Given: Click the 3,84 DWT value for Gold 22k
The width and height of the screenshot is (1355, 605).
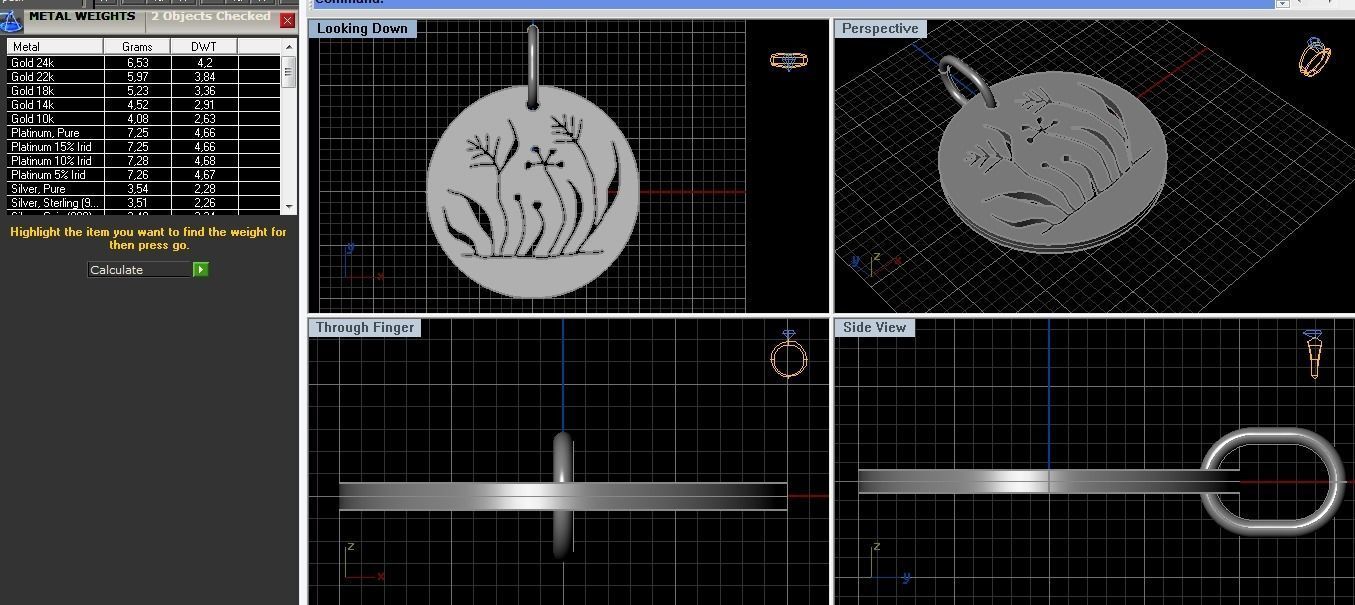Looking at the screenshot, I should (204, 76).
